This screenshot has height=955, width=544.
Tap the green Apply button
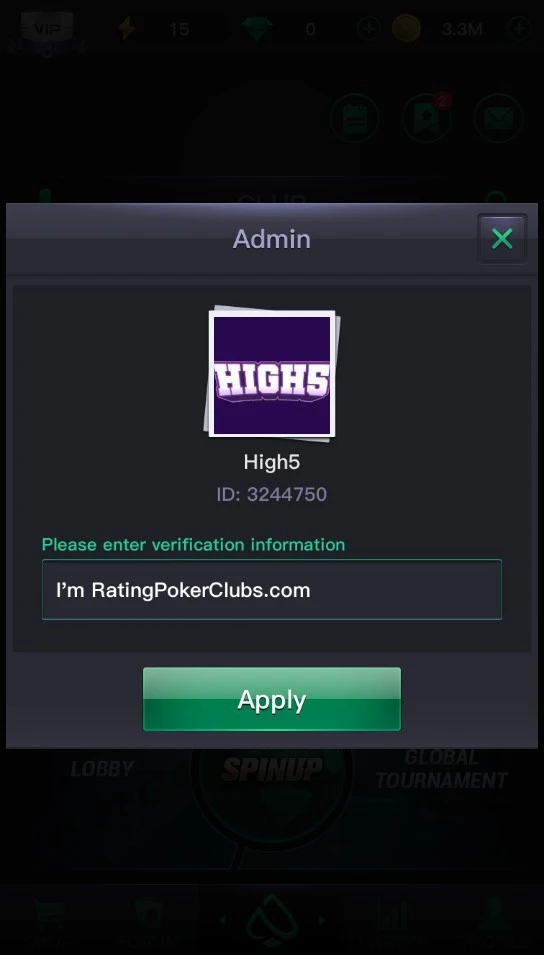(272, 699)
